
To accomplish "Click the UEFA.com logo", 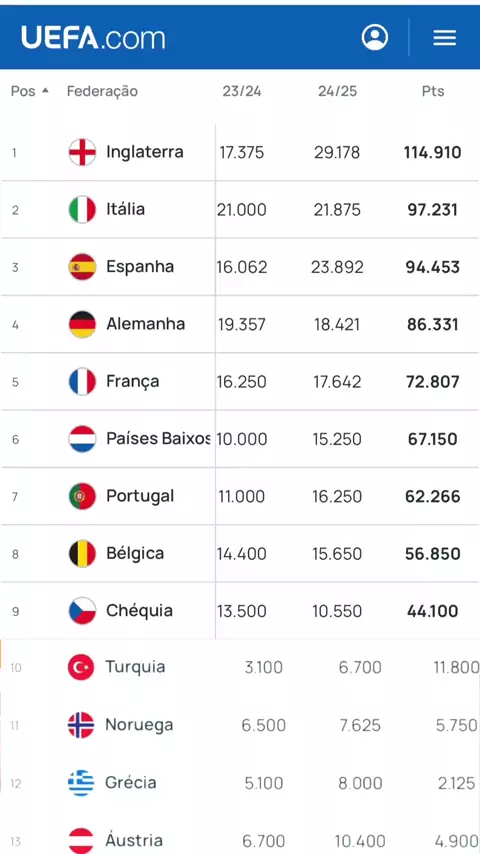I will pos(93,38).
